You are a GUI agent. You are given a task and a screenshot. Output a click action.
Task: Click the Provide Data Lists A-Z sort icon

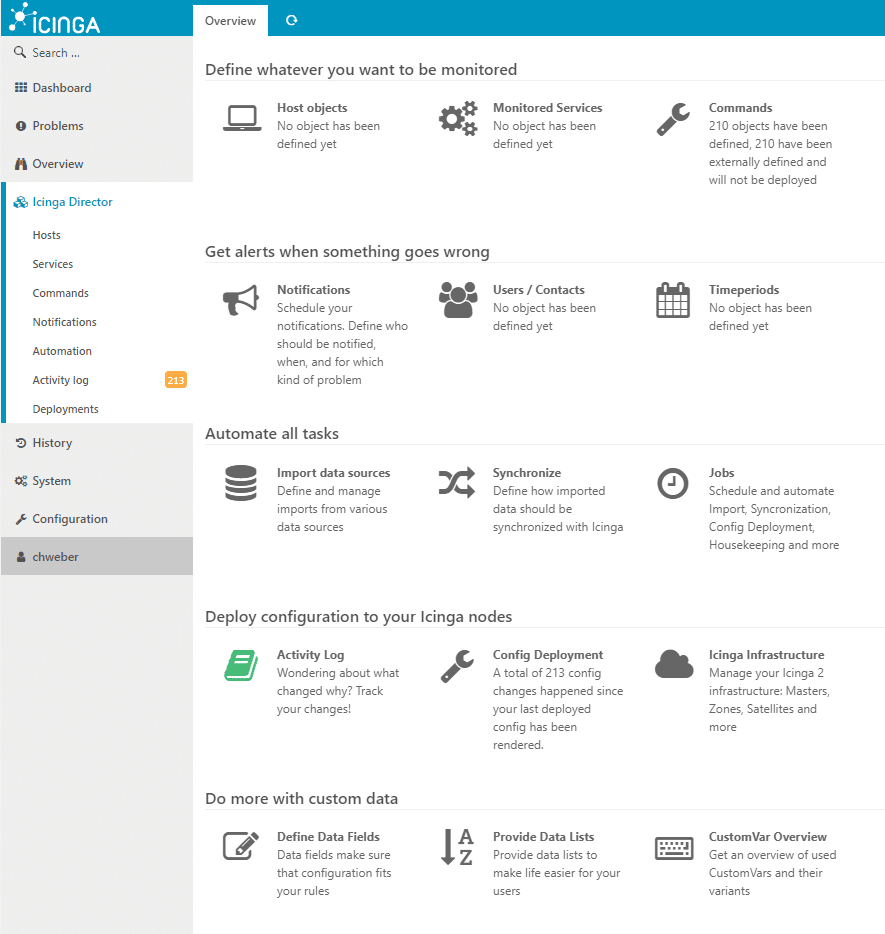coord(457,846)
